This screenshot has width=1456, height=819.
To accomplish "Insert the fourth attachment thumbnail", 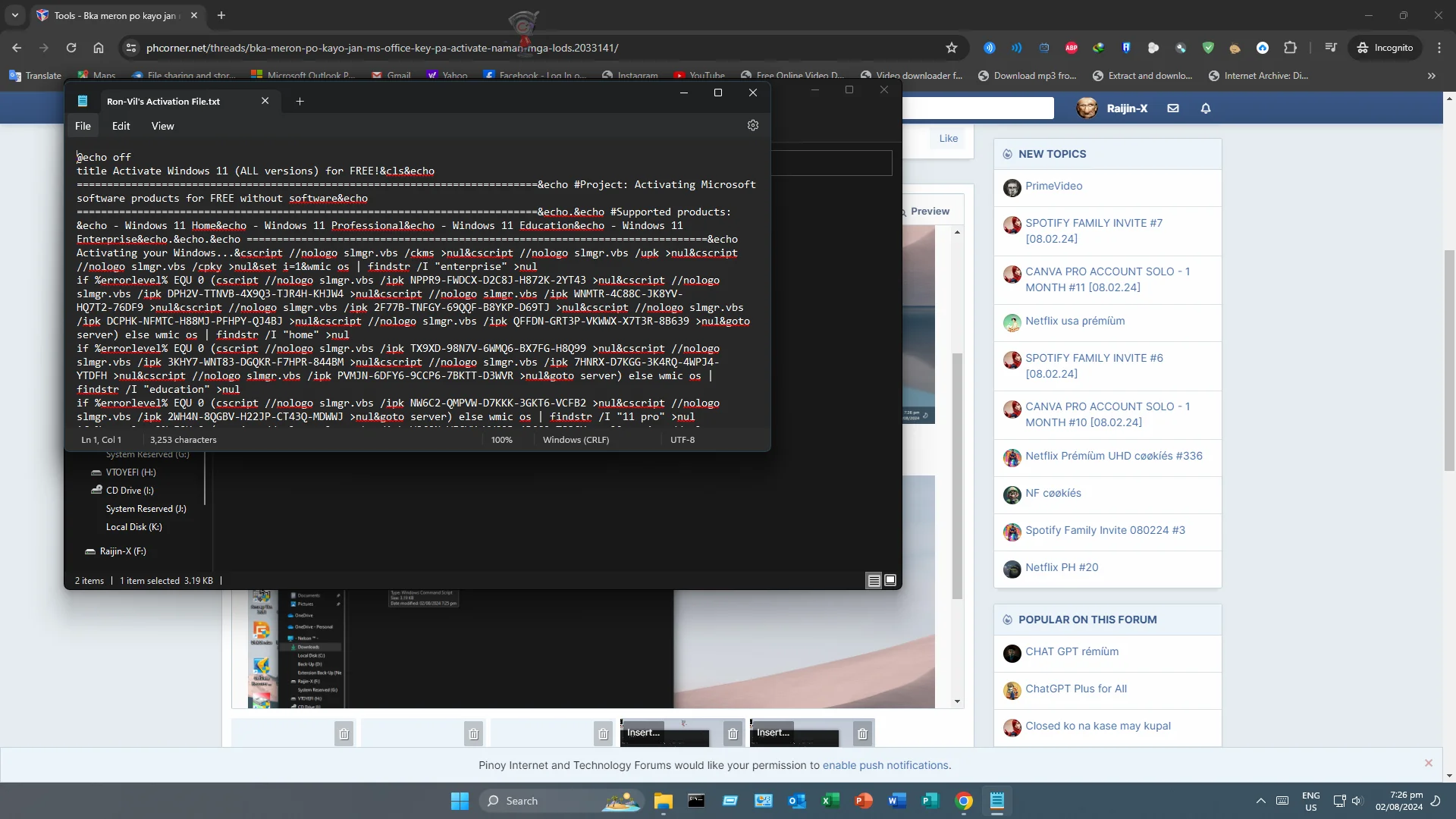I will 643,732.
